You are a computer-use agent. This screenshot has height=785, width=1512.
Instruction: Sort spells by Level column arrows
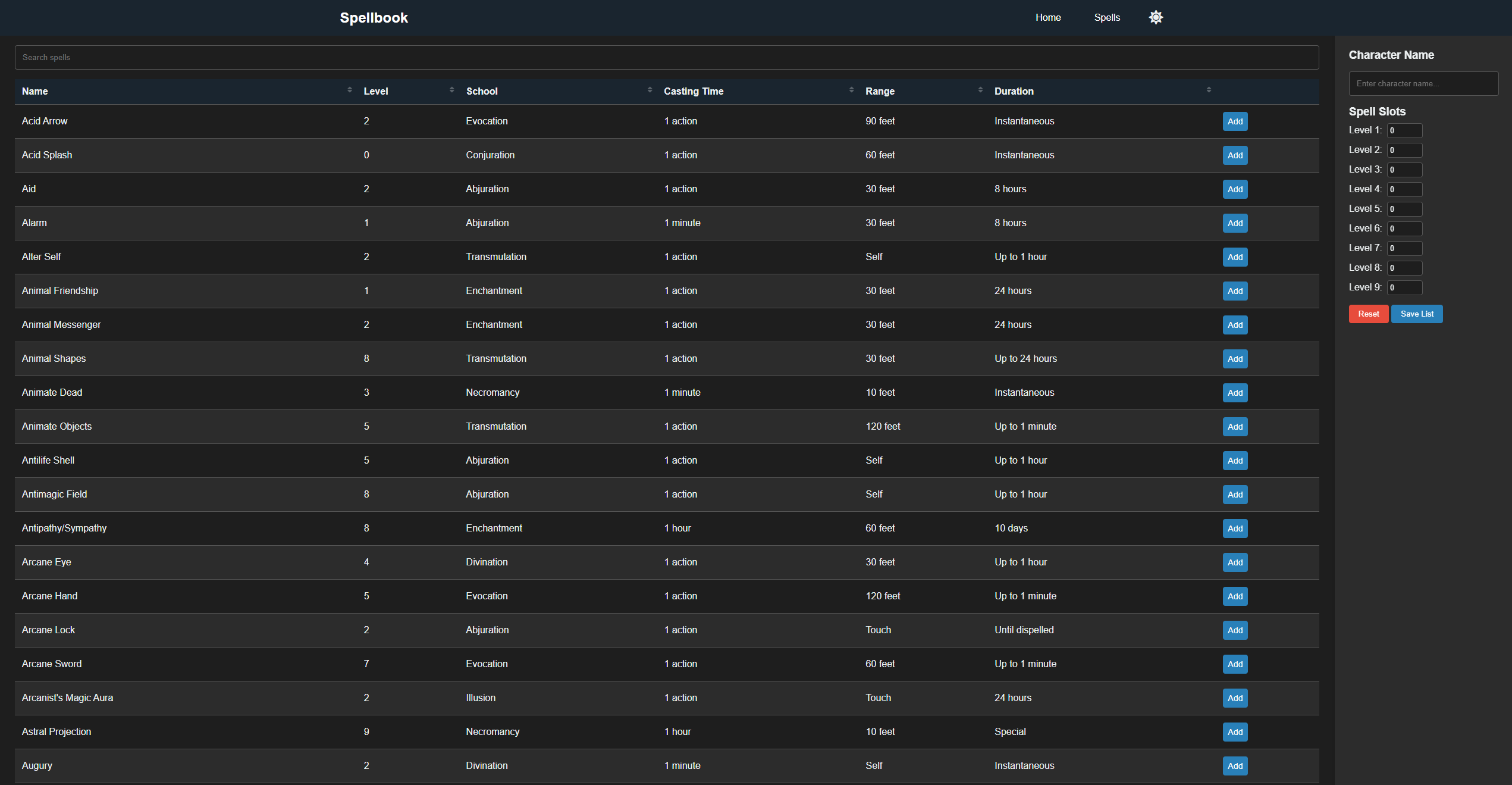[451, 90]
